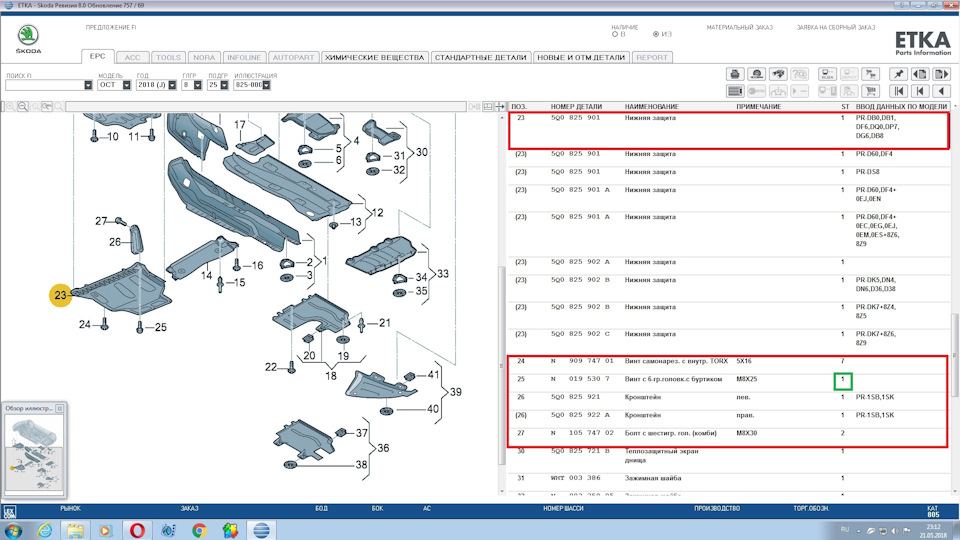The width and height of the screenshot is (960, 540).
Task: Click the zoom-to-area magnifier icon
Action: 47,107
